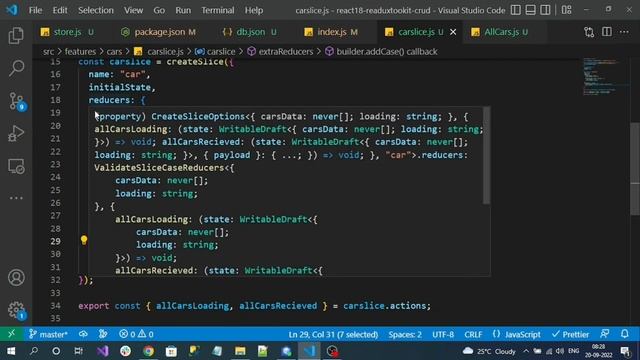Open the Run menu
The width and height of the screenshot is (640, 360).
[x=183, y=10]
